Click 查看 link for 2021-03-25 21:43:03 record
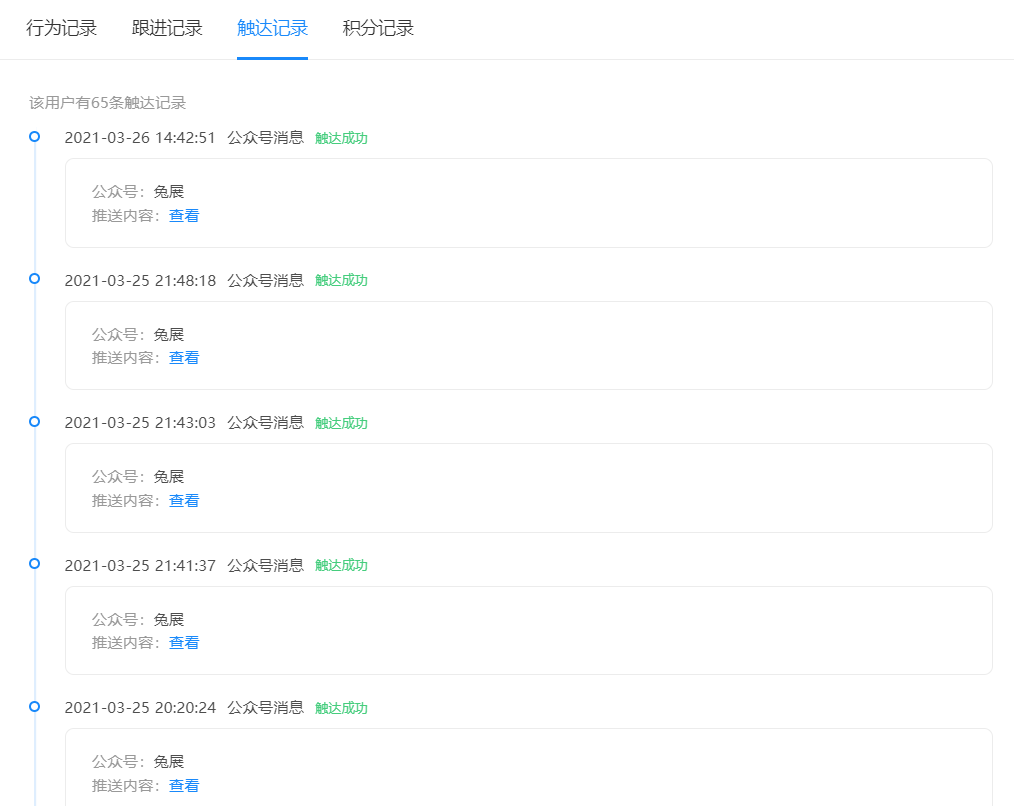 (x=184, y=501)
